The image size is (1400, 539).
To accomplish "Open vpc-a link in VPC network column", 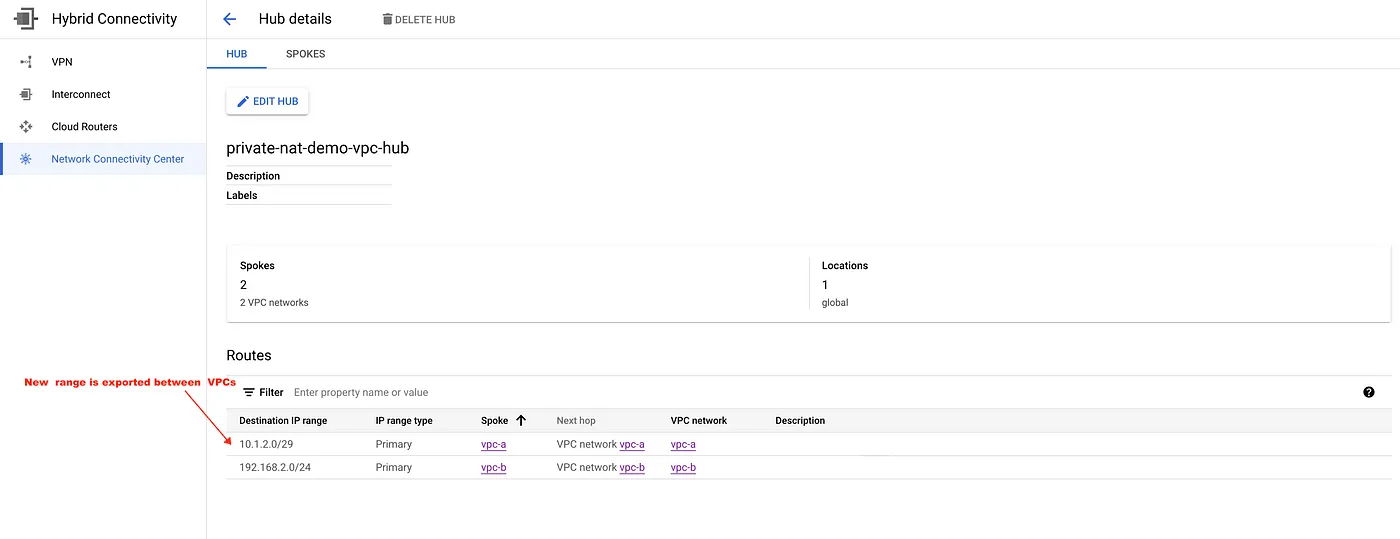I will pos(683,444).
